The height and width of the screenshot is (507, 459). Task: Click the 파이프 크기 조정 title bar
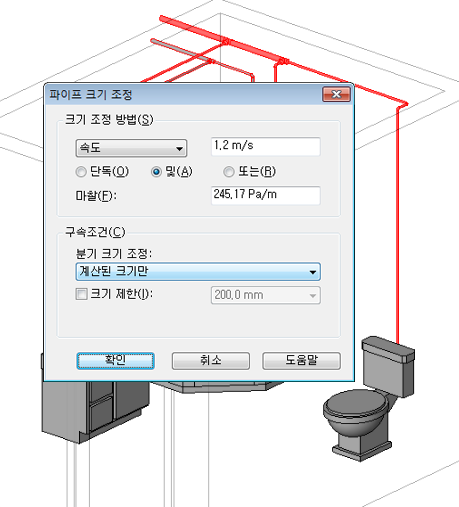tap(183, 94)
